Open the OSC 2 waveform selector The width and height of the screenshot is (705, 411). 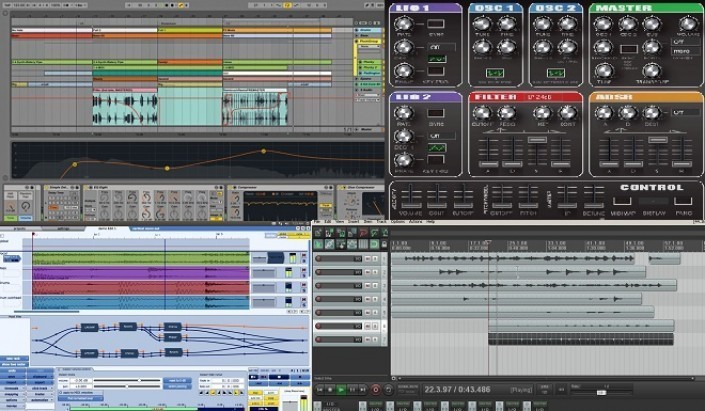pyautogui.click(x=556, y=73)
